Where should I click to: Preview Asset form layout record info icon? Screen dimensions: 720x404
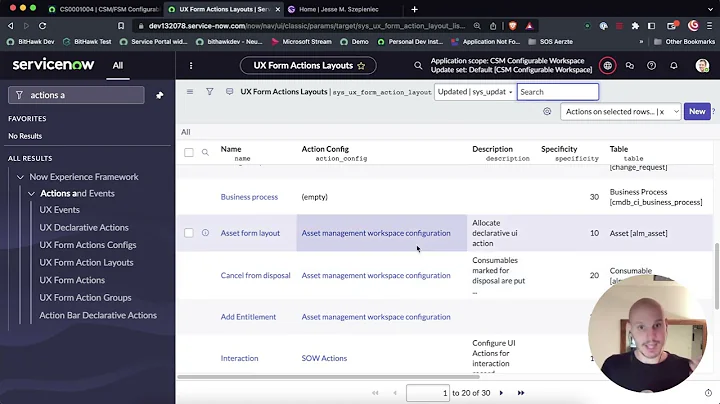click(x=205, y=233)
